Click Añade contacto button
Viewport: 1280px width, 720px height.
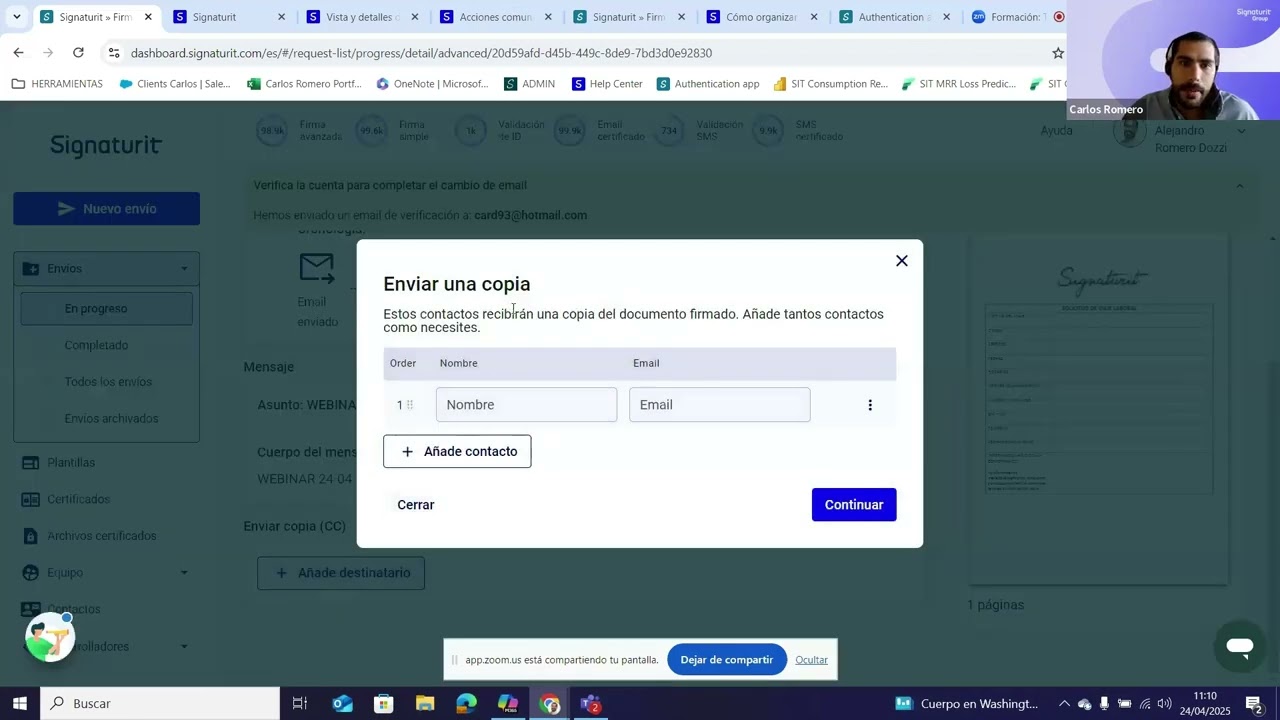click(x=457, y=451)
